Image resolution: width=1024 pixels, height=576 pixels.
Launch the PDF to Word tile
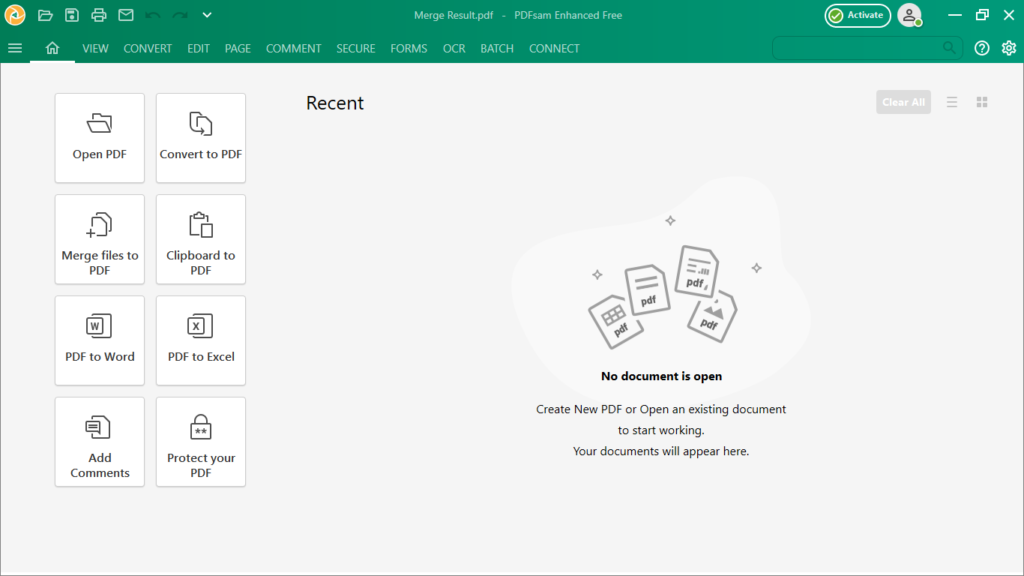[x=100, y=340]
